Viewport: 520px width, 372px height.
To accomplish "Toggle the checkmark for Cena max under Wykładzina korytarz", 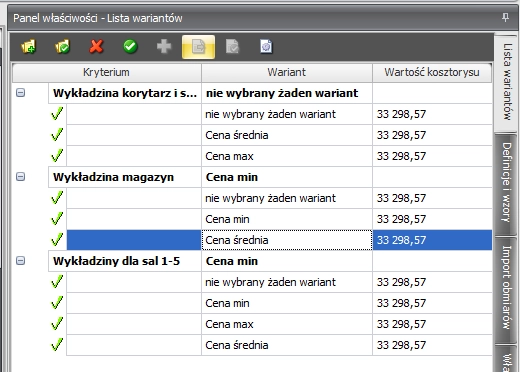I will coord(57,156).
